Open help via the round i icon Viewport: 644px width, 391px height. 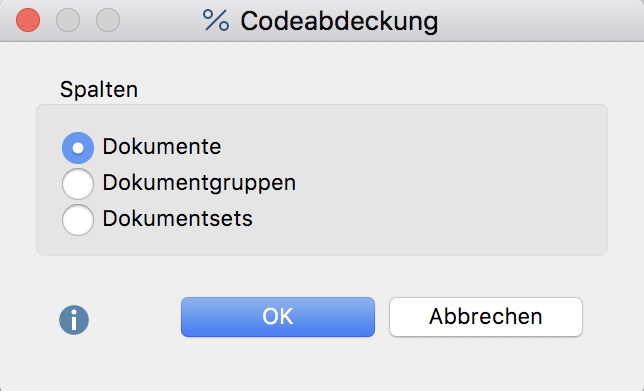[x=74, y=320]
